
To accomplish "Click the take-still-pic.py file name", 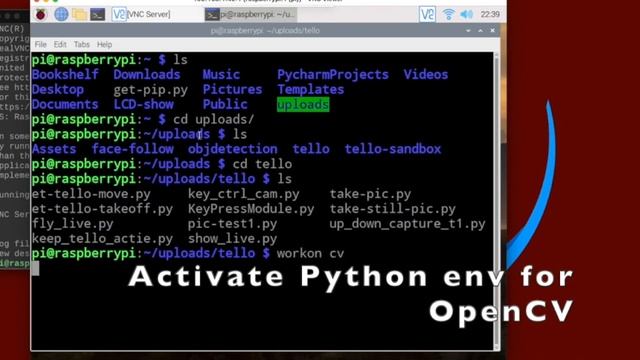I will (393, 209).
